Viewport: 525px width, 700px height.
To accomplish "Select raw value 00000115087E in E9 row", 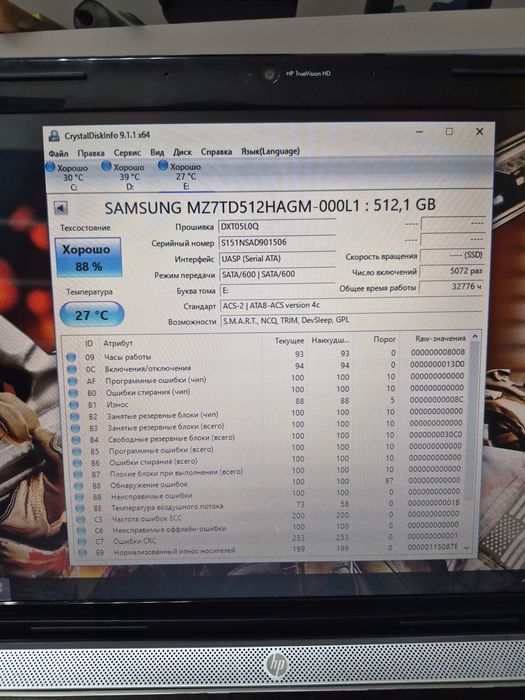I will click(x=433, y=546).
